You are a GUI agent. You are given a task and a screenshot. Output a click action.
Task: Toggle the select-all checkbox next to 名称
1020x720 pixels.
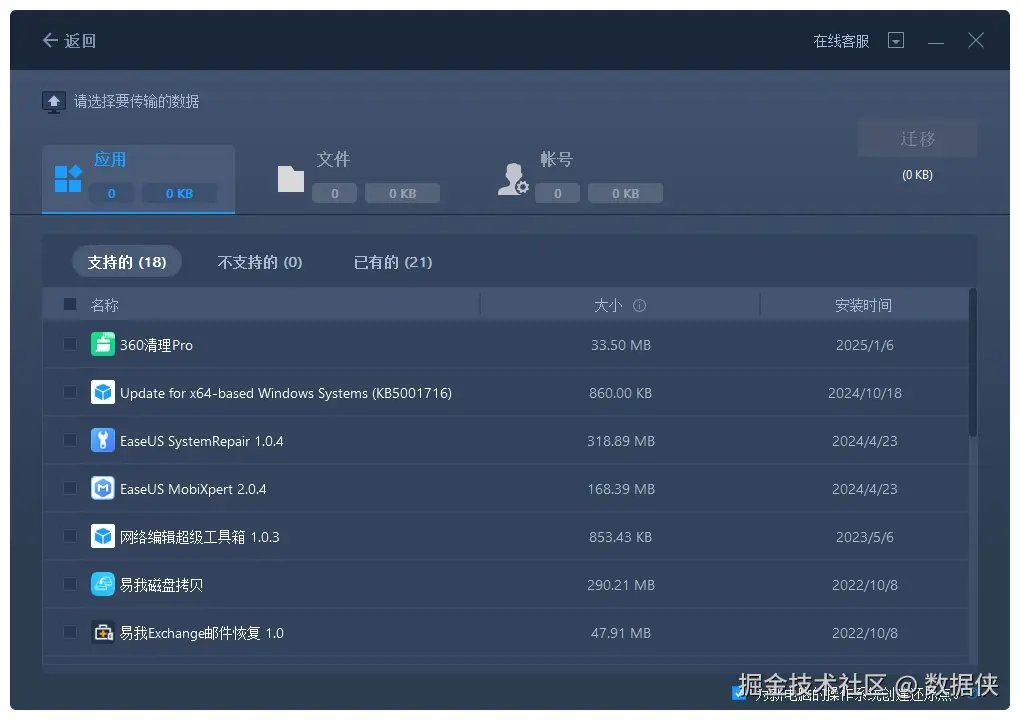[70, 304]
